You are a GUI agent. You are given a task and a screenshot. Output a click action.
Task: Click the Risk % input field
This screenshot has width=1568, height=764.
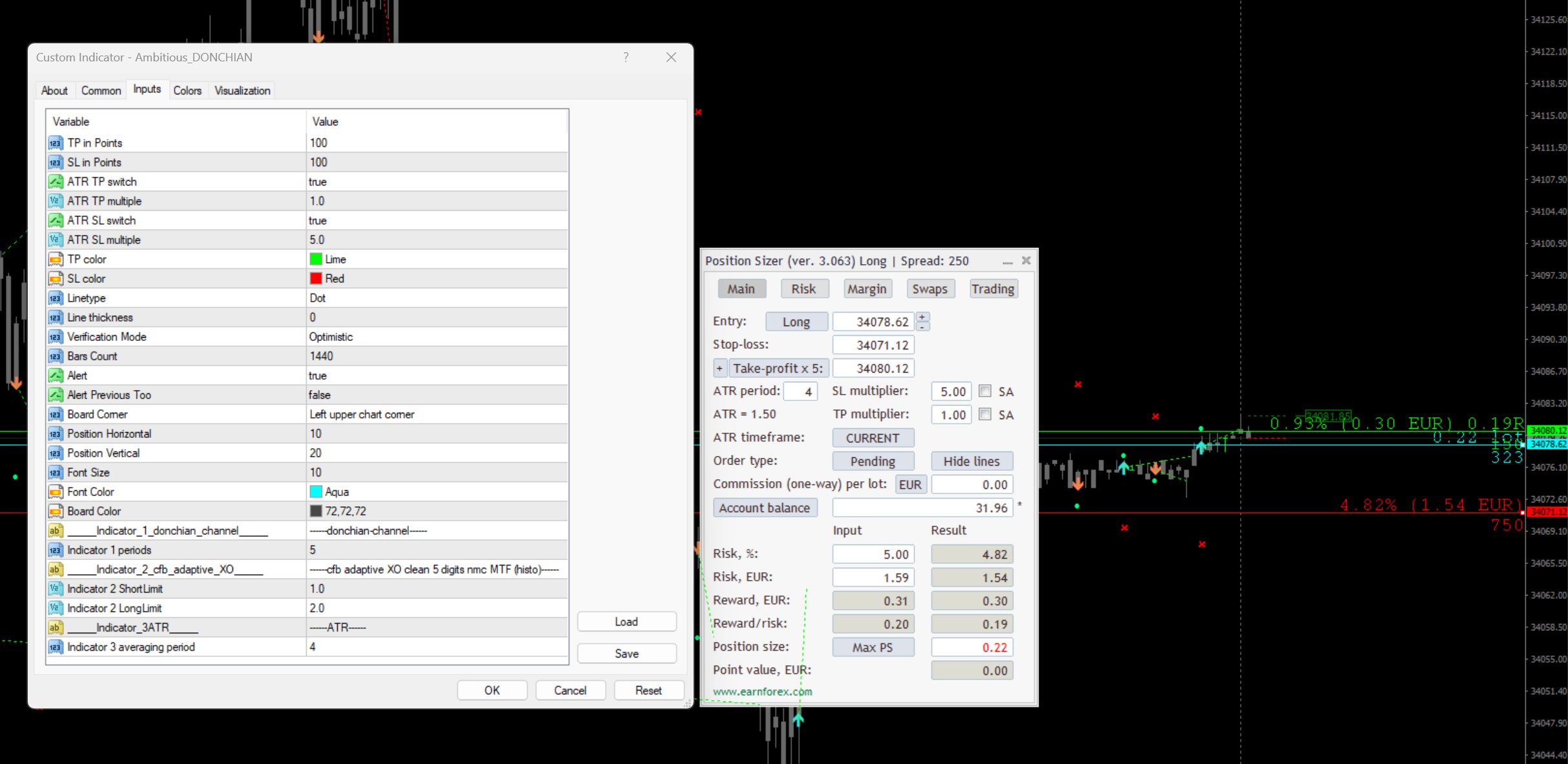(x=873, y=554)
